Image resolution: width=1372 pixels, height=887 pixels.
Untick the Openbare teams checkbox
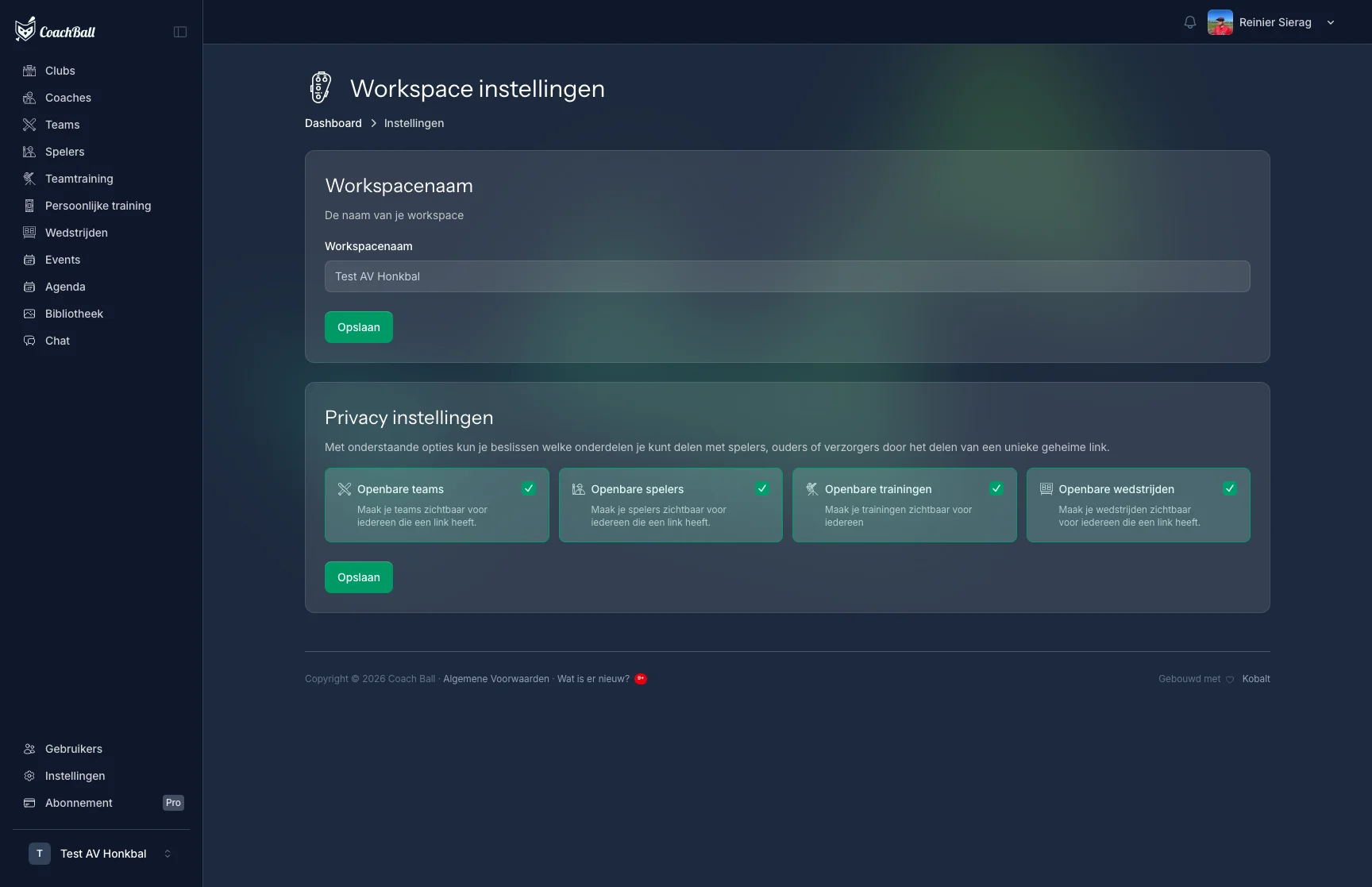pos(529,488)
